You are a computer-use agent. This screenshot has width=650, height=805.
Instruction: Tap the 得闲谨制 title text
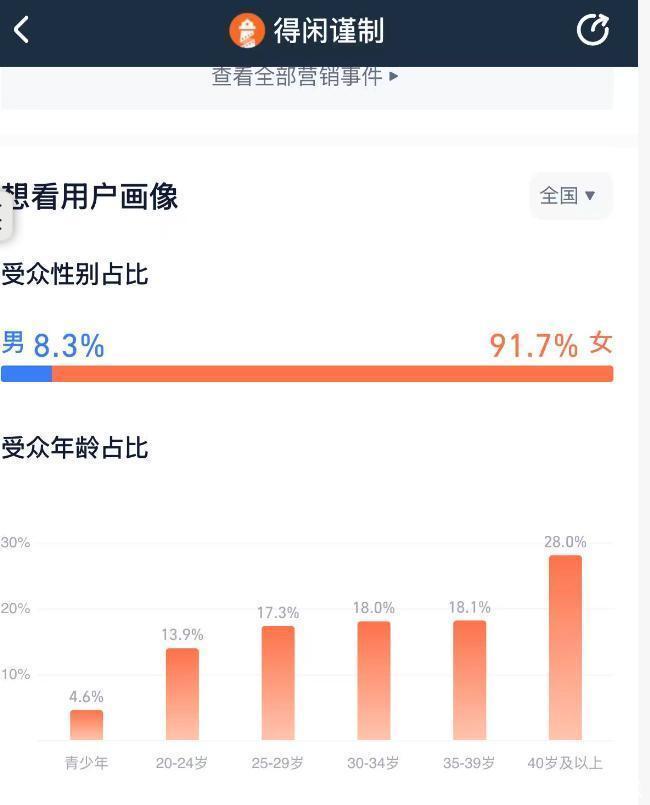coord(329,31)
